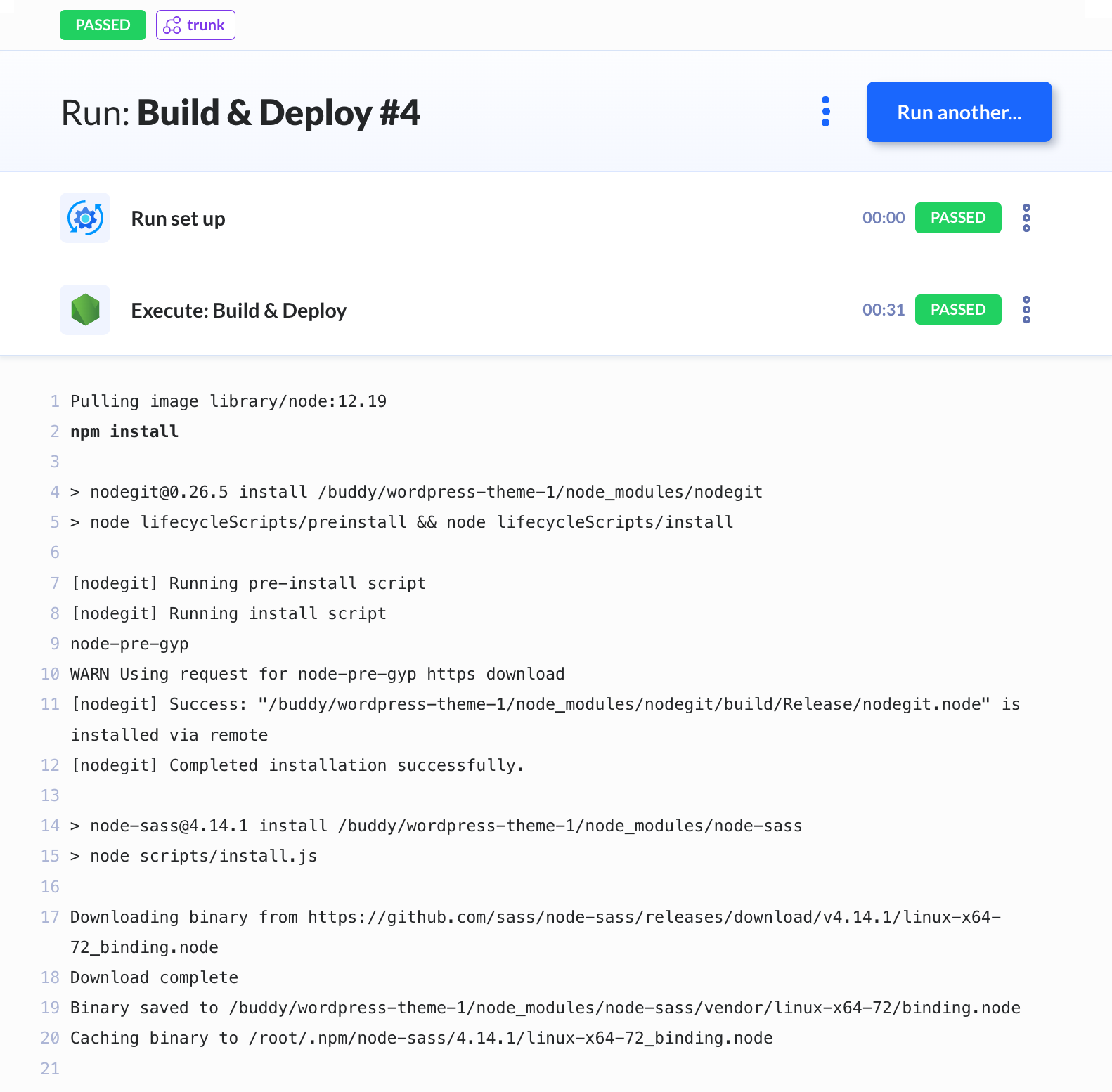Click the Build & Deploy #4 heading

pos(278,112)
